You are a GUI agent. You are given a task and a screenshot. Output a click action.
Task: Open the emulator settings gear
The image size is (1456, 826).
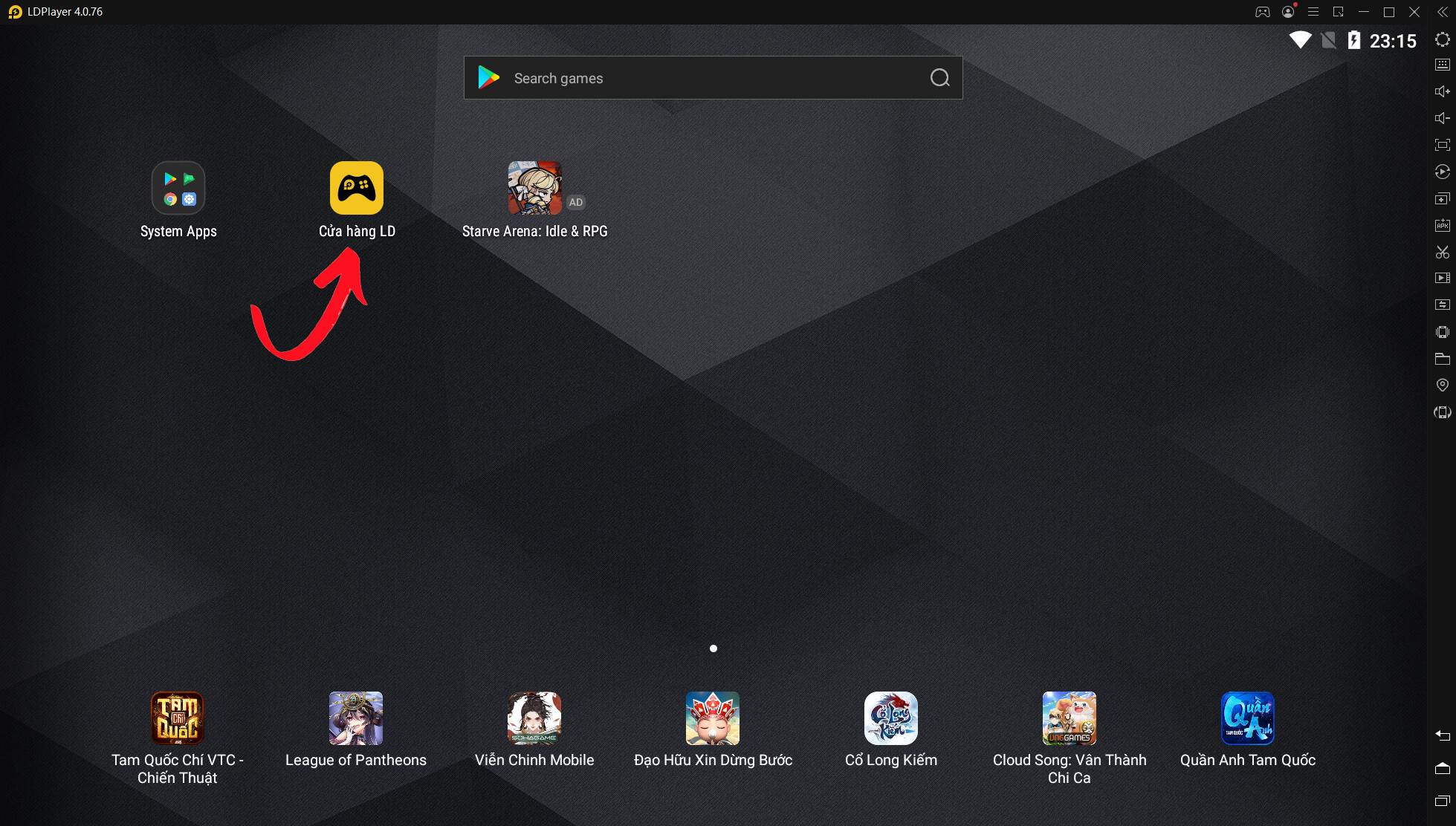pos(1442,39)
